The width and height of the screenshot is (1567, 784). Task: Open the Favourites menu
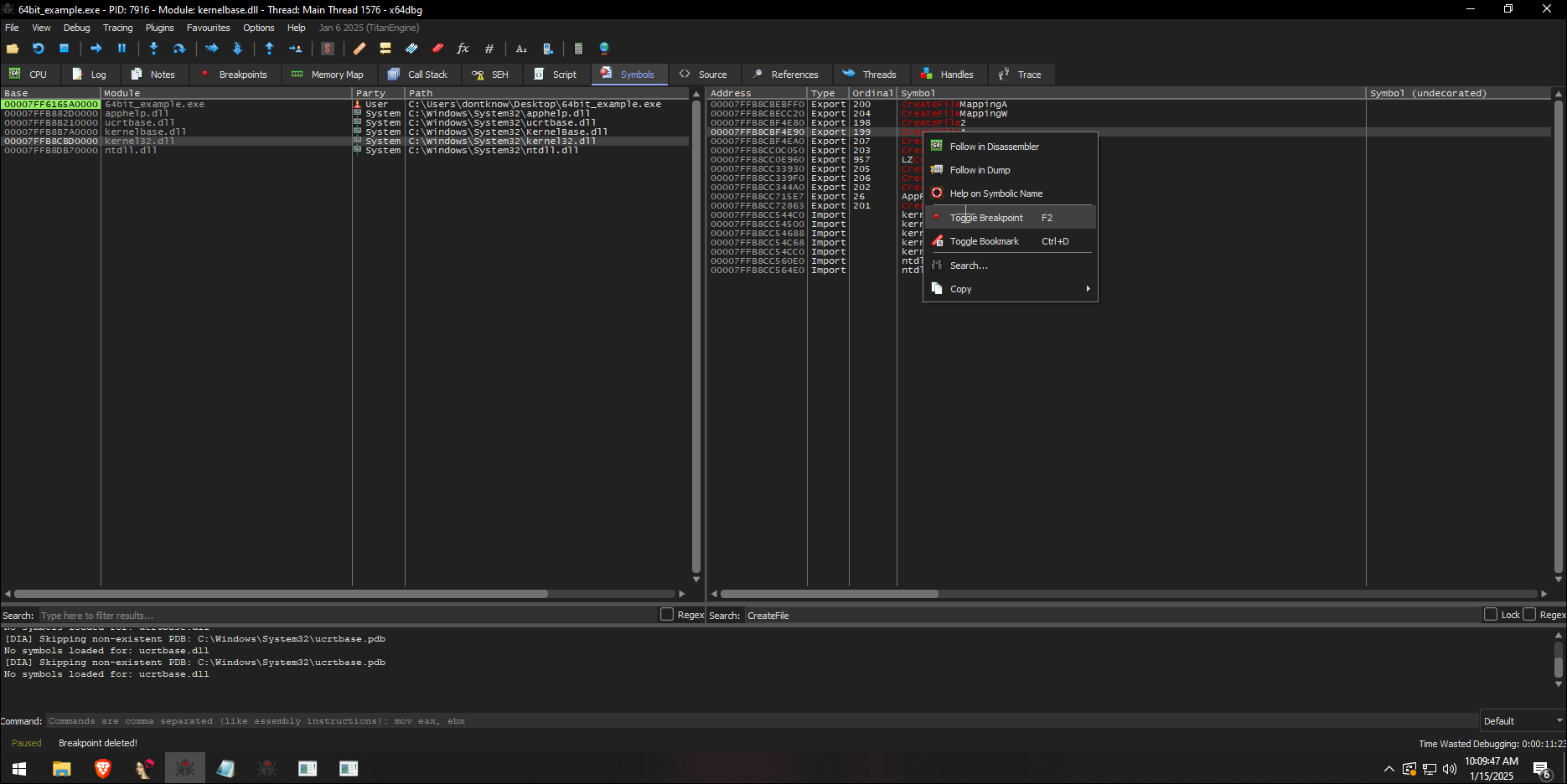tap(208, 28)
